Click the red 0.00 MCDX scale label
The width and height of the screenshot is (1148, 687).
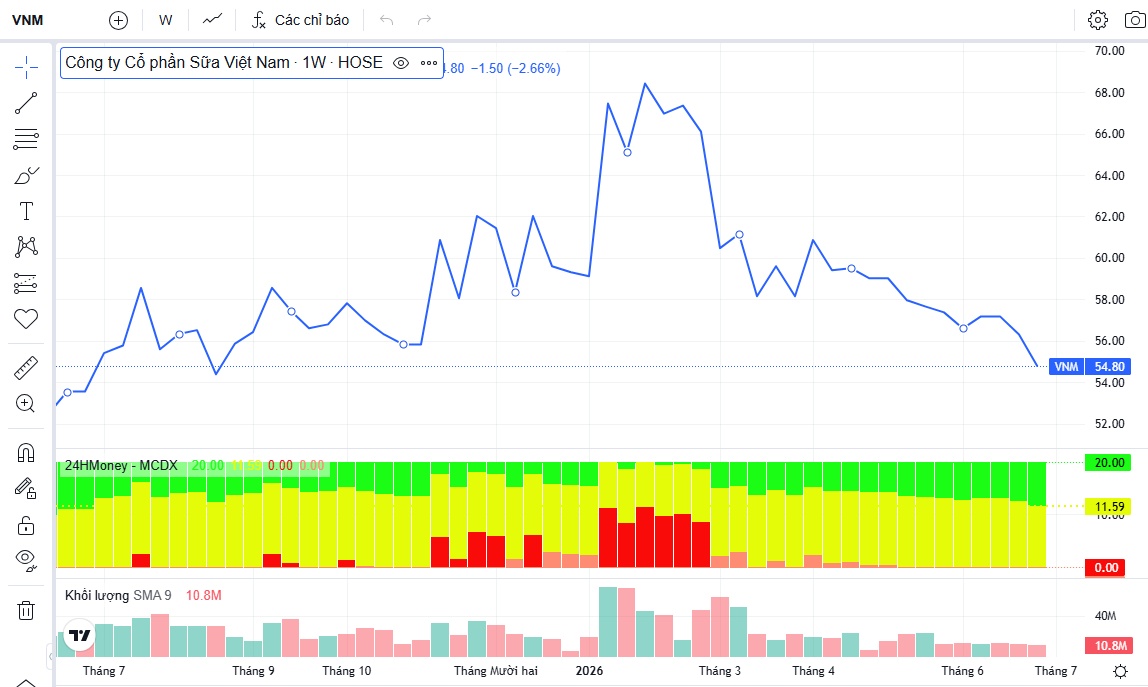(1106, 568)
